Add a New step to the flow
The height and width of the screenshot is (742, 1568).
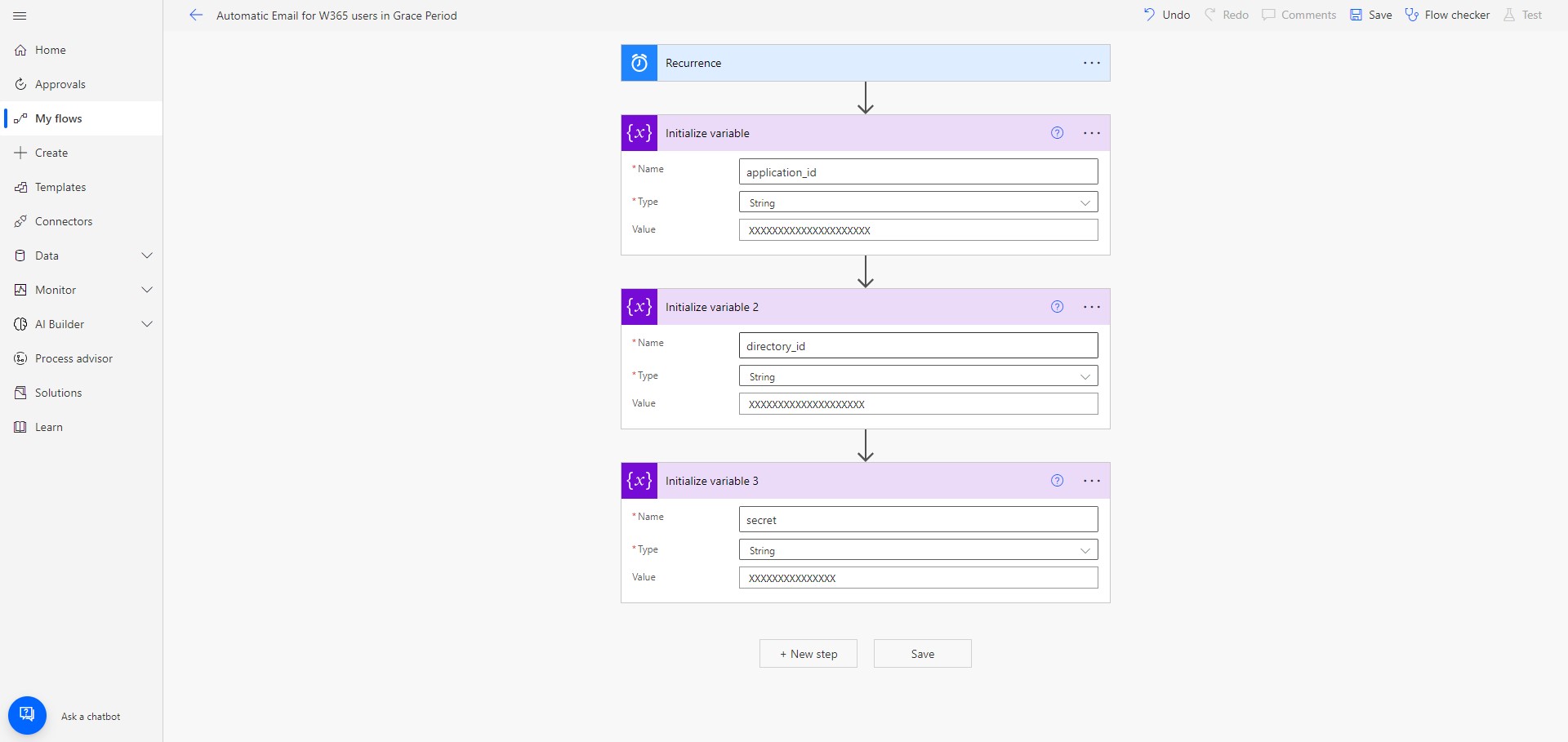[x=808, y=653]
